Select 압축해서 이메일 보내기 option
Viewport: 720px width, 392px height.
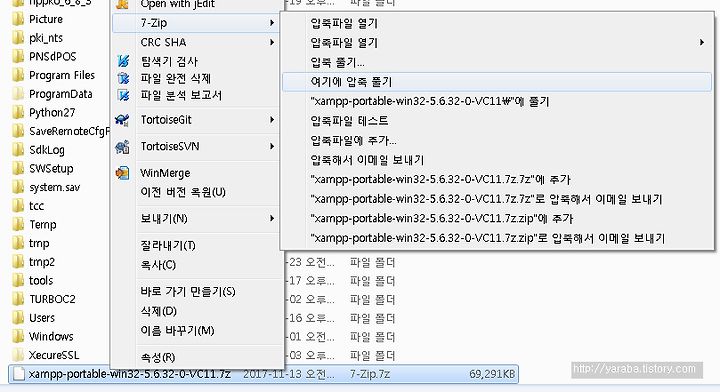click(x=497, y=160)
